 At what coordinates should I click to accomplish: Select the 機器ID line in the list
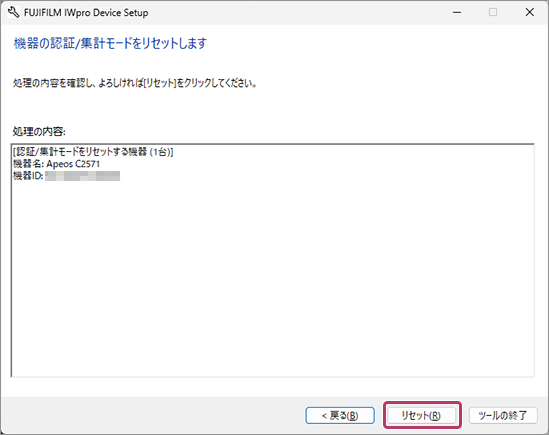[x=66, y=175]
